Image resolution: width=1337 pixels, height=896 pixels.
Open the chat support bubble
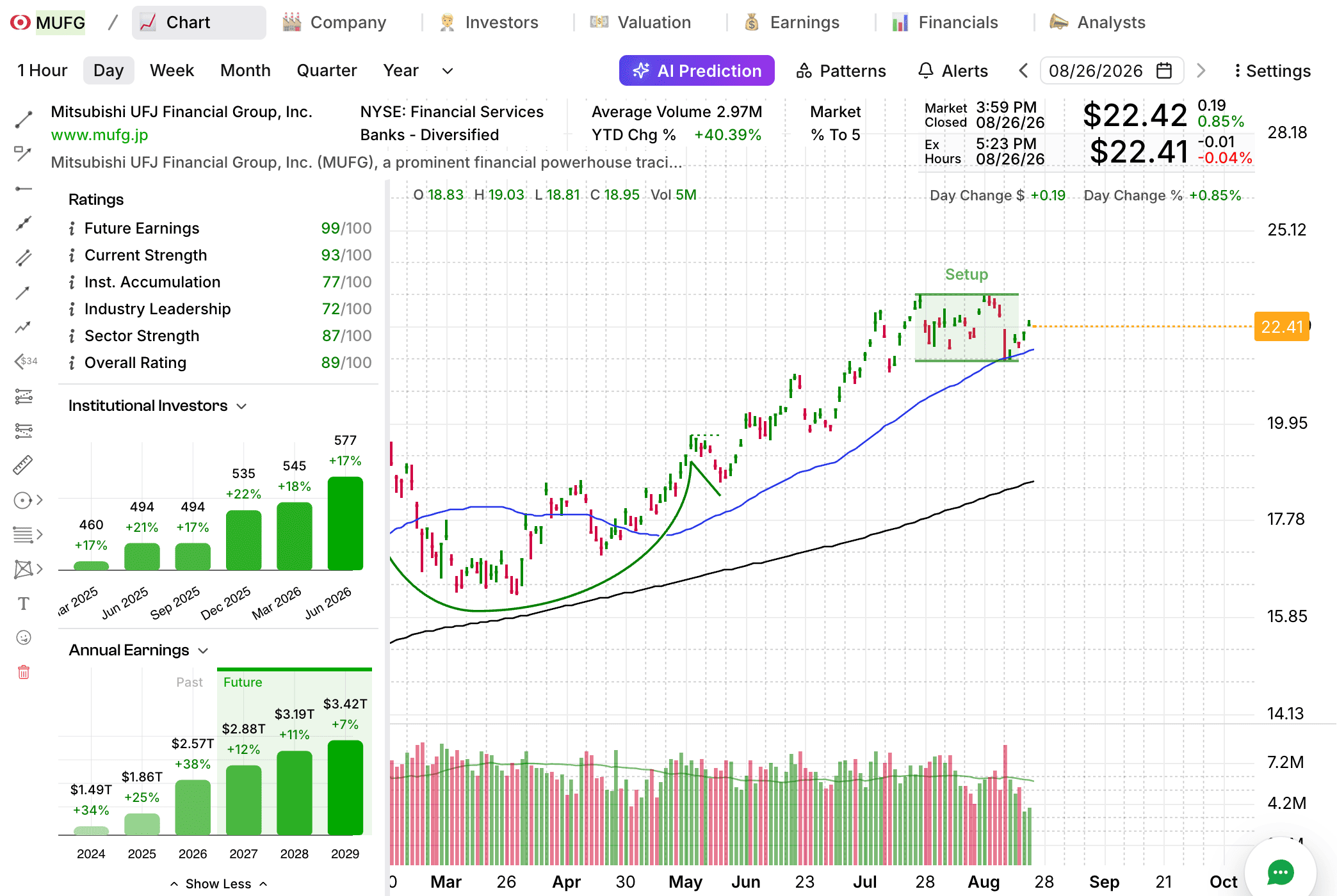pyautogui.click(x=1281, y=872)
